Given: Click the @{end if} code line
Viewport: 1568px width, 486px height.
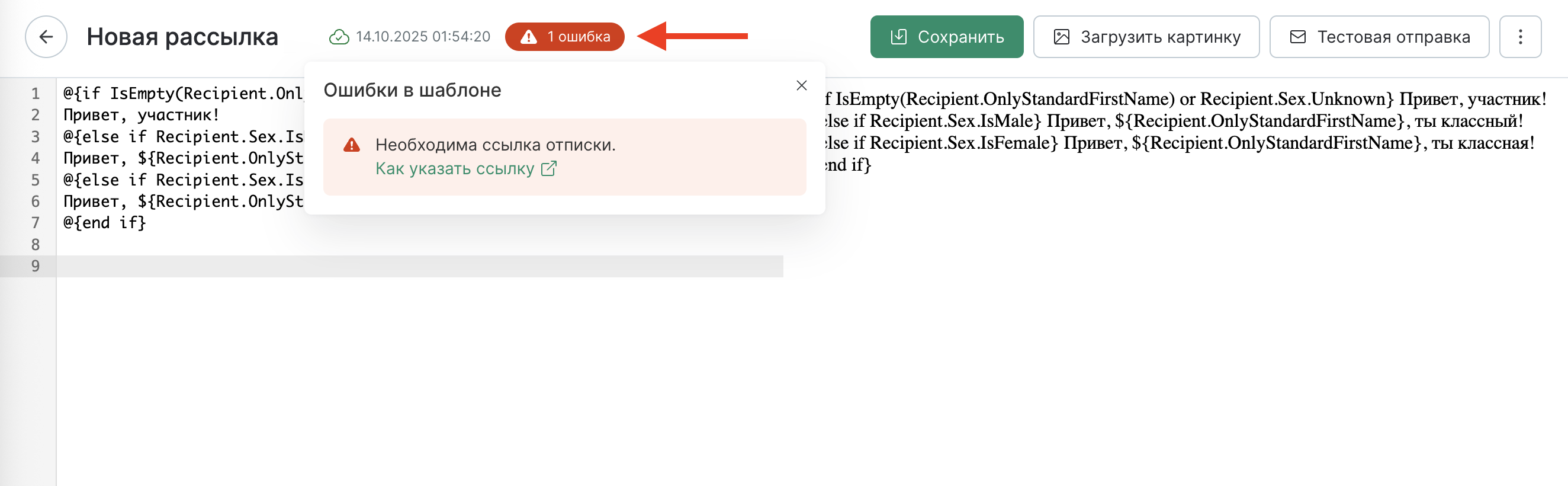Looking at the screenshot, I should pyautogui.click(x=105, y=223).
